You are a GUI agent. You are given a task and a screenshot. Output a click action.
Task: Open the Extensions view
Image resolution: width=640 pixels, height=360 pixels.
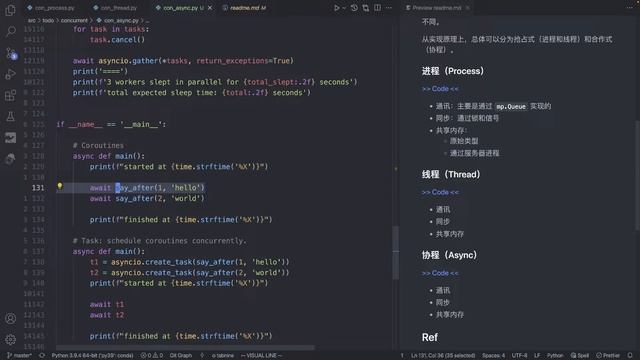(x=10, y=96)
